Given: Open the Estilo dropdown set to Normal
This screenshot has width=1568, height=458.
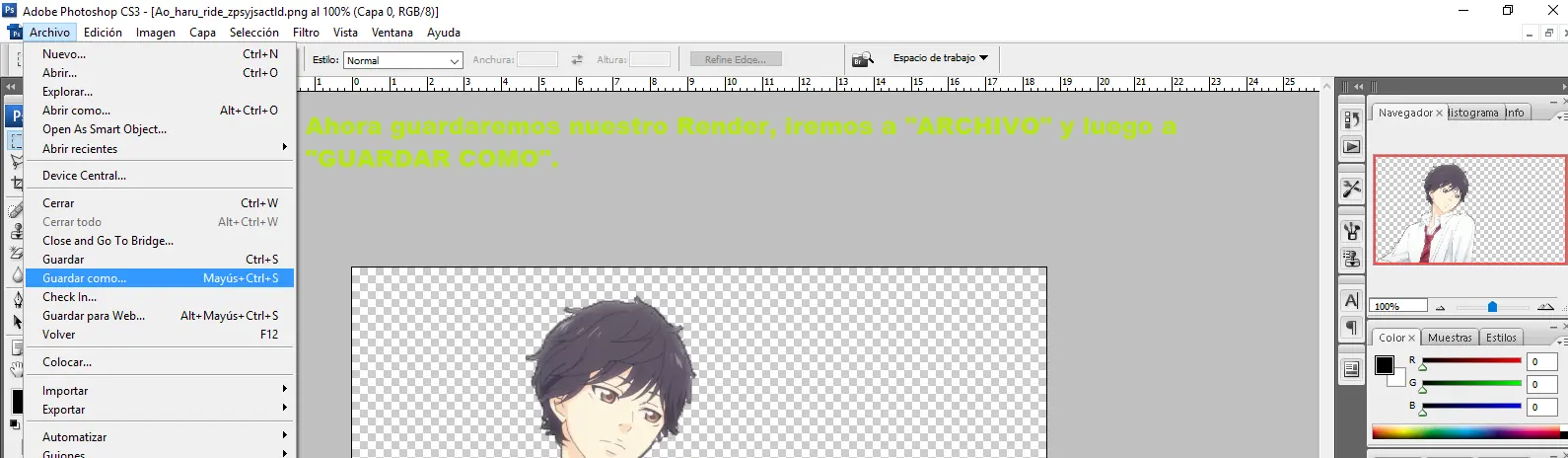Looking at the screenshot, I should (402, 60).
